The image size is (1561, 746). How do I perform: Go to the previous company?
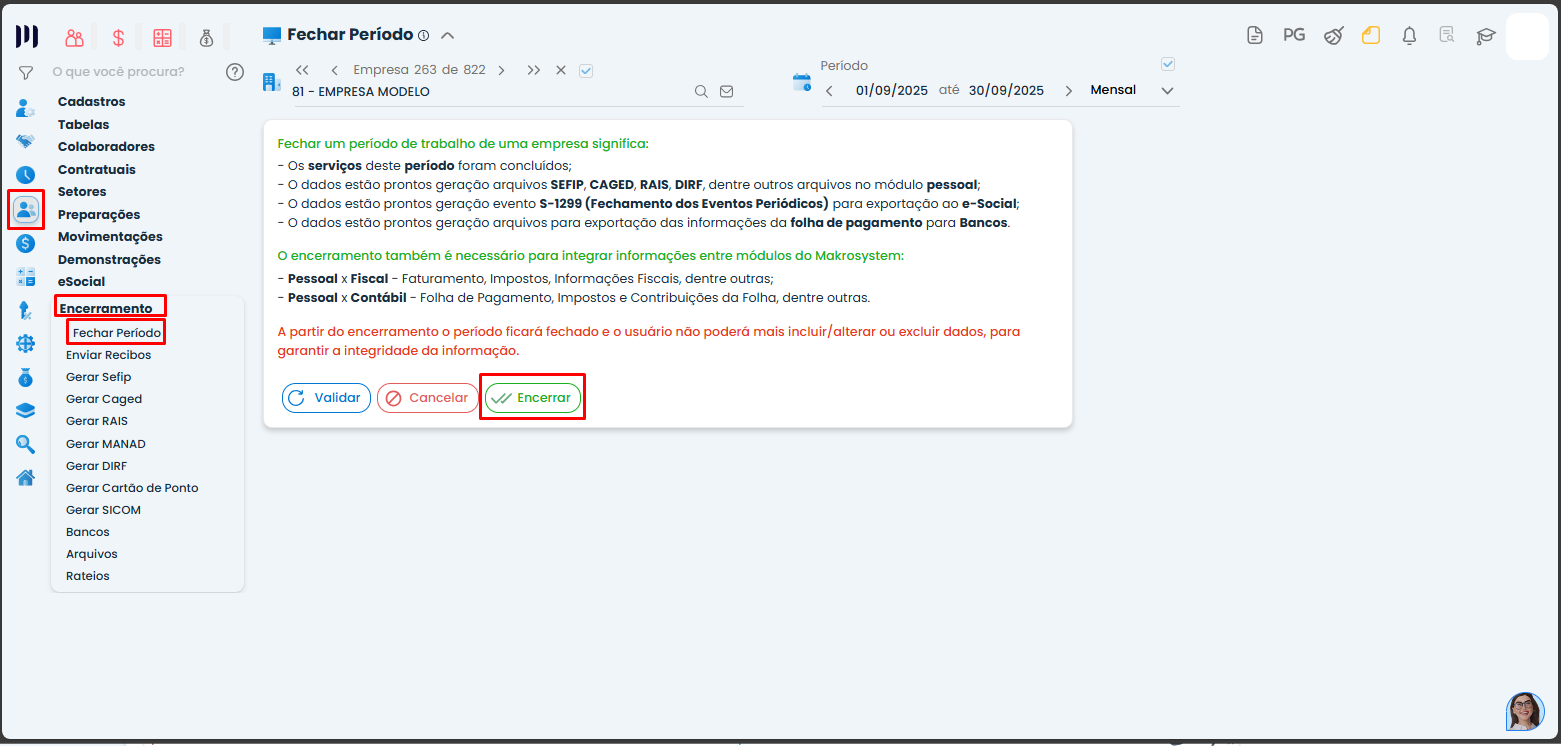click(334, 70)
